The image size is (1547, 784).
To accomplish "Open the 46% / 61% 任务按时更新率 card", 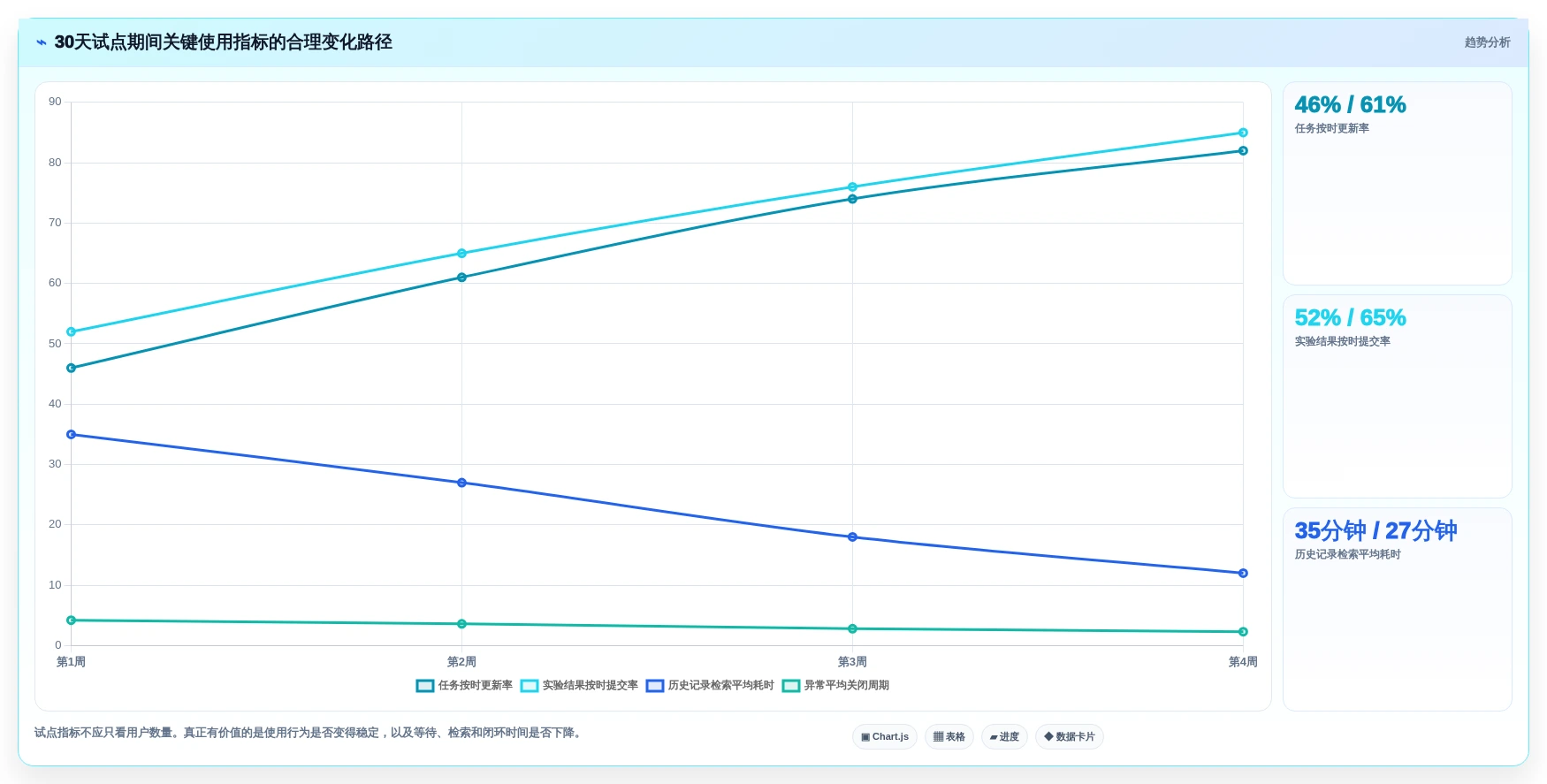I will click(1397, 184).
